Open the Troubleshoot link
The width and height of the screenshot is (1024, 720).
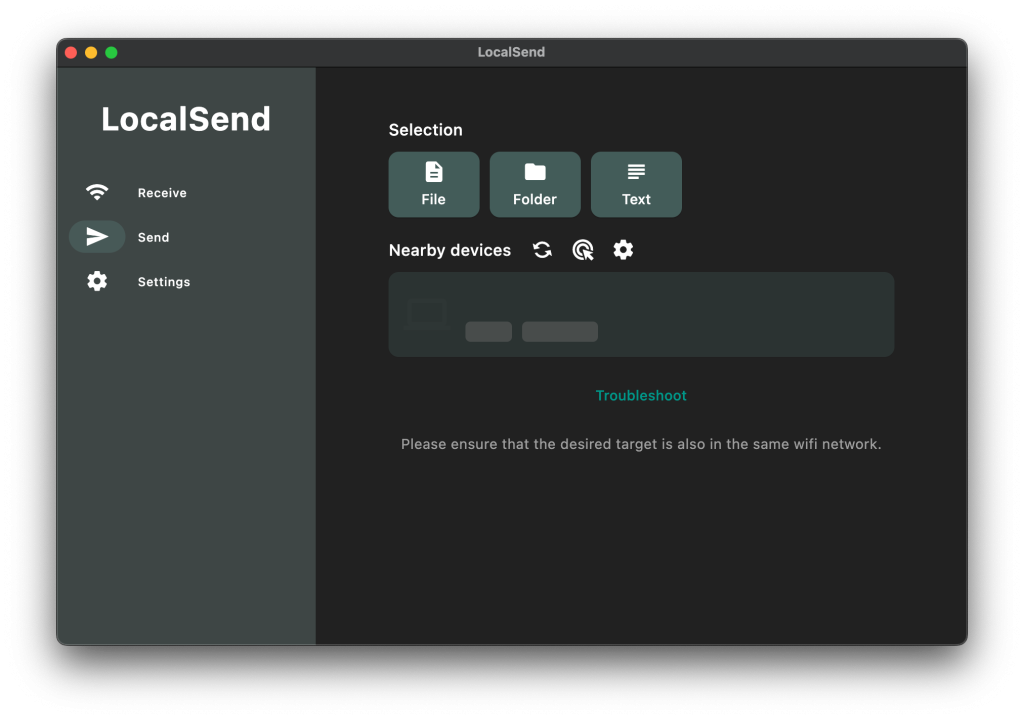641,395
